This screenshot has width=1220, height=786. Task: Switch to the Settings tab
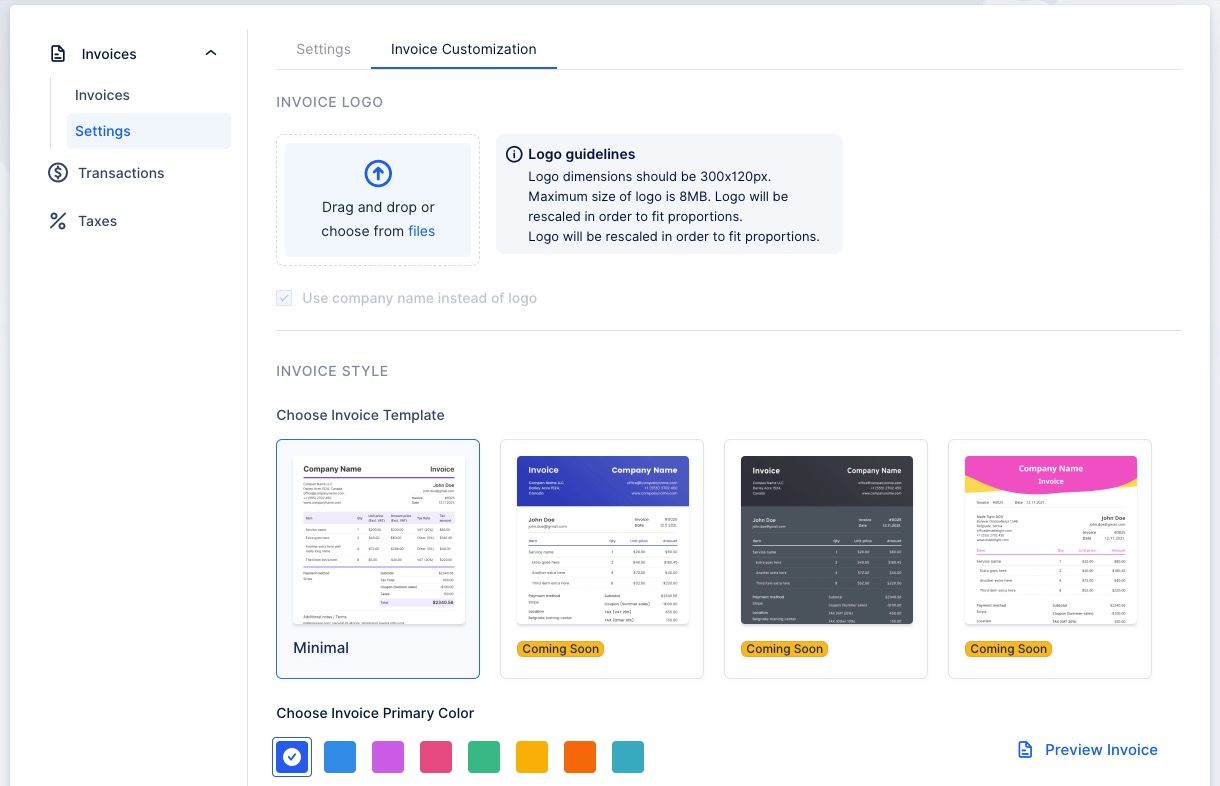(323, 48)
